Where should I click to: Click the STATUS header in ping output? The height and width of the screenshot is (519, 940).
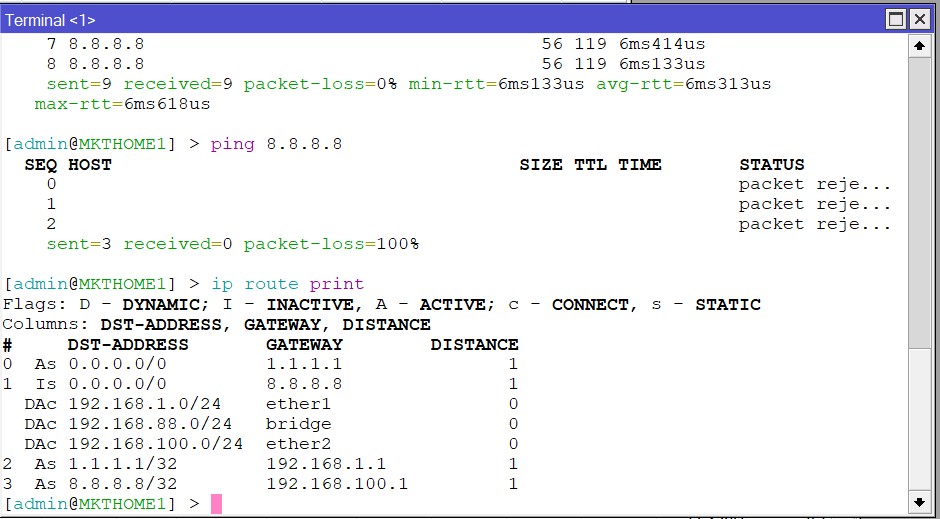pos(771,164)
